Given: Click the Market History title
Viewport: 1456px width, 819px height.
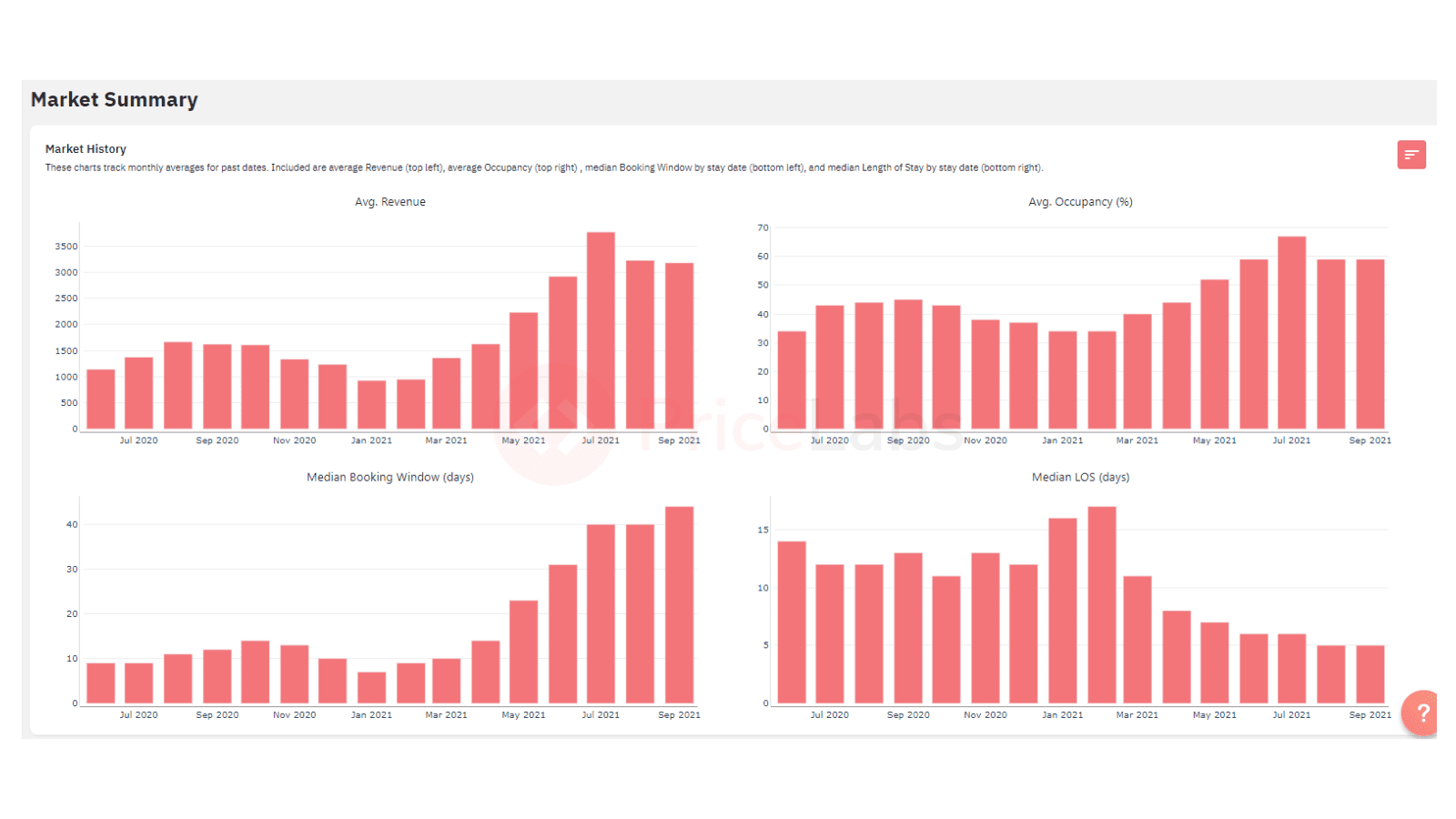Looking at the screenshot, I should coord(86,149).
